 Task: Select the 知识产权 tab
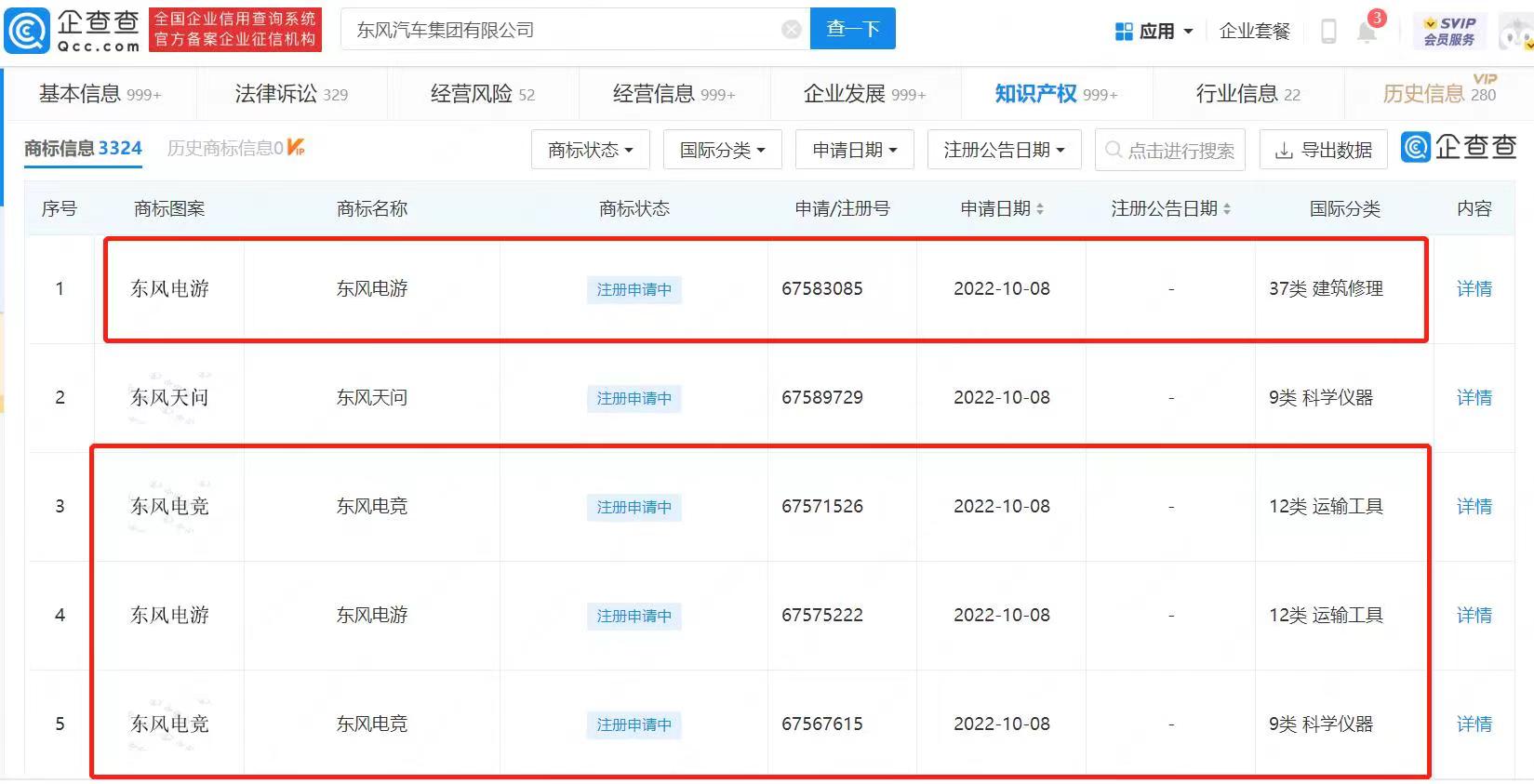point(1056,94)
